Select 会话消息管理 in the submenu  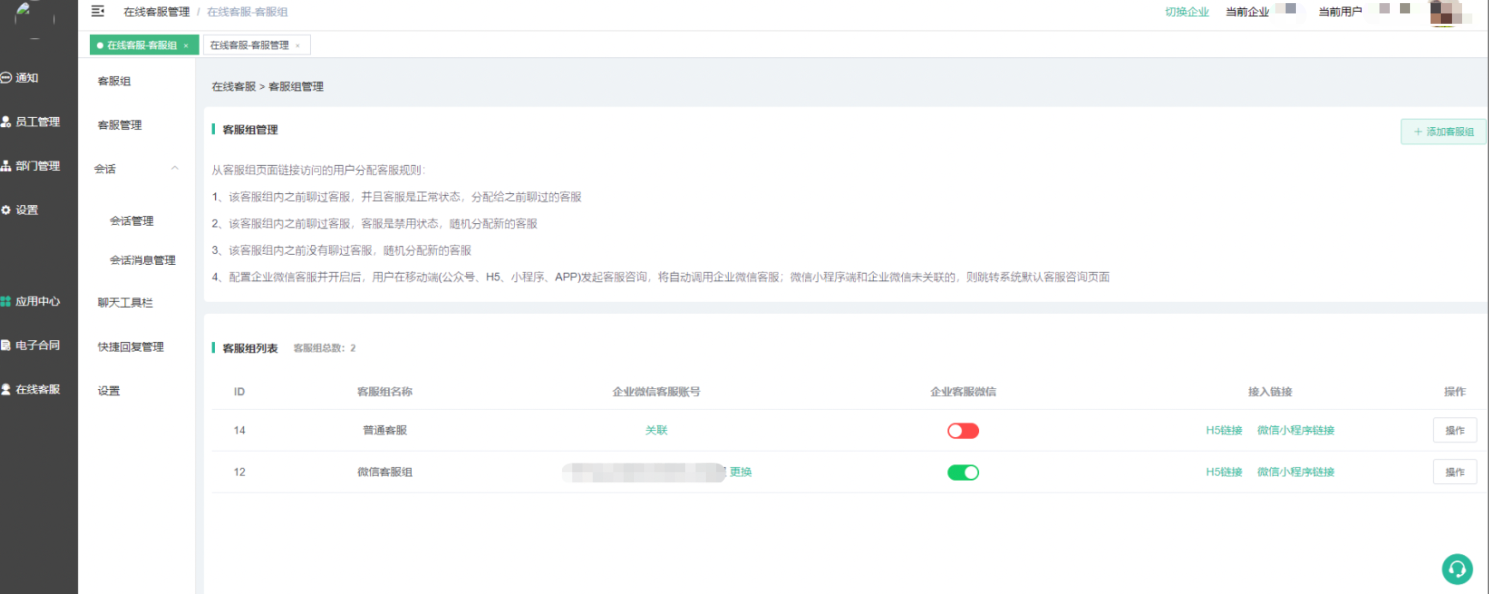click(142, 260)
